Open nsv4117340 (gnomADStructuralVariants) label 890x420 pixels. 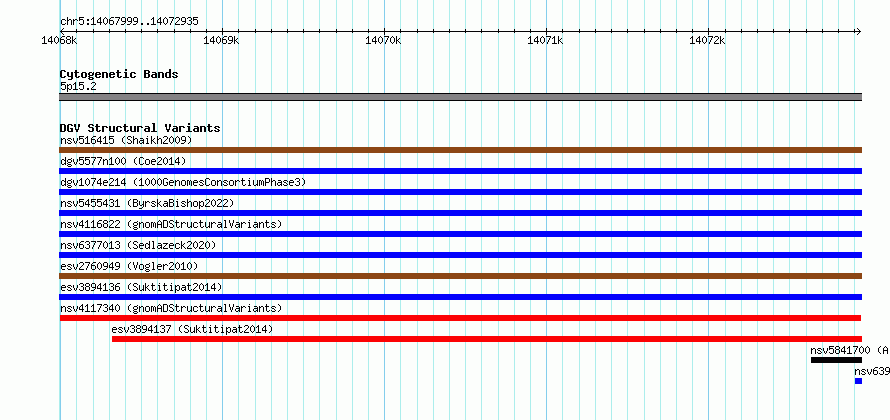tap(171, 308)
